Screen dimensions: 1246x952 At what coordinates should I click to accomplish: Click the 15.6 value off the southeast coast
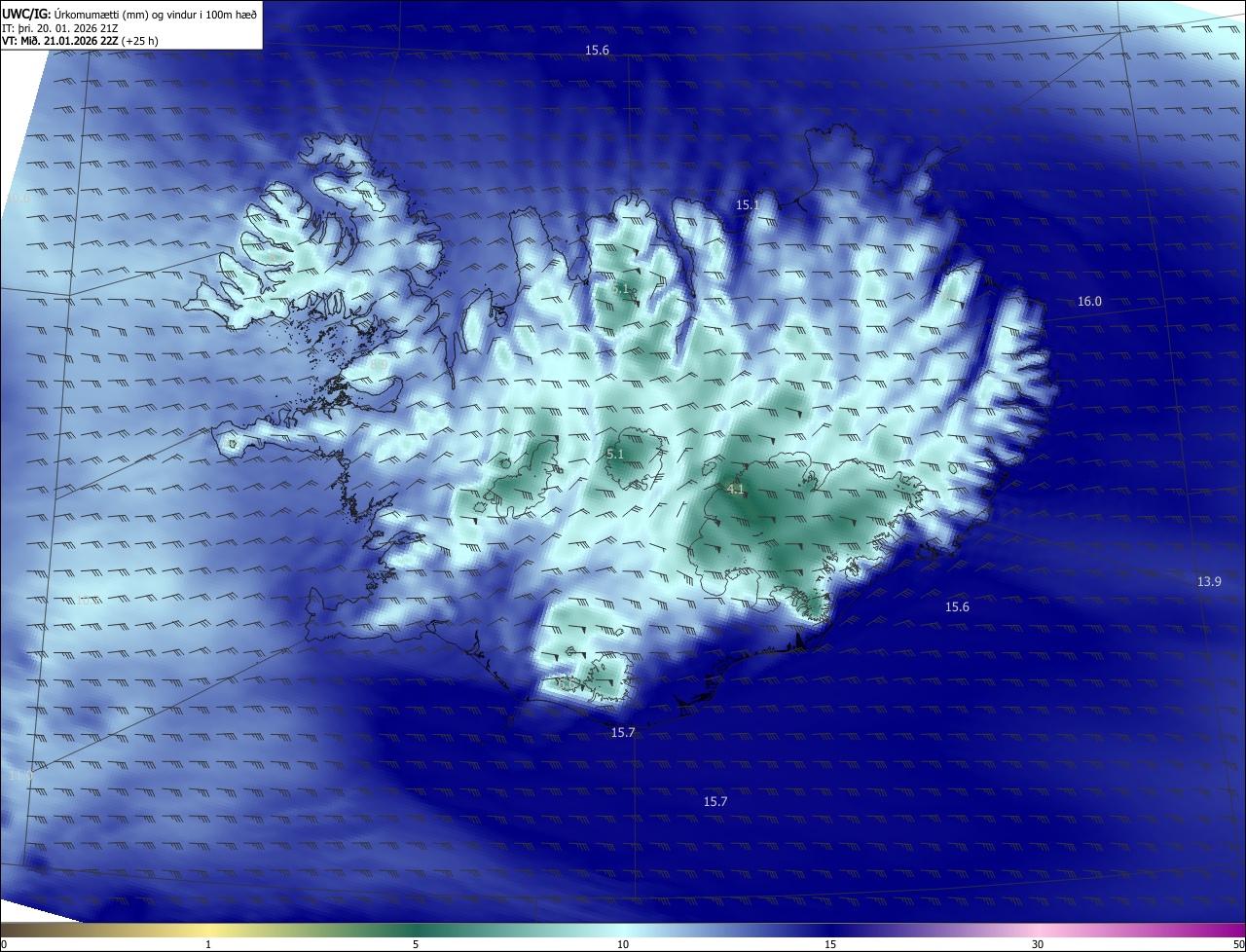tap(957, 607)
